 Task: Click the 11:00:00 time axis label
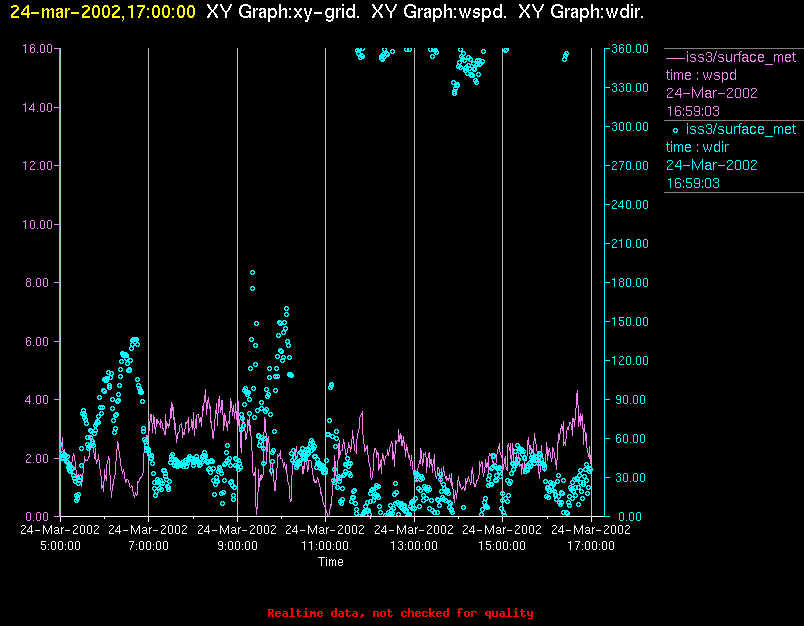tap(325, 546)
